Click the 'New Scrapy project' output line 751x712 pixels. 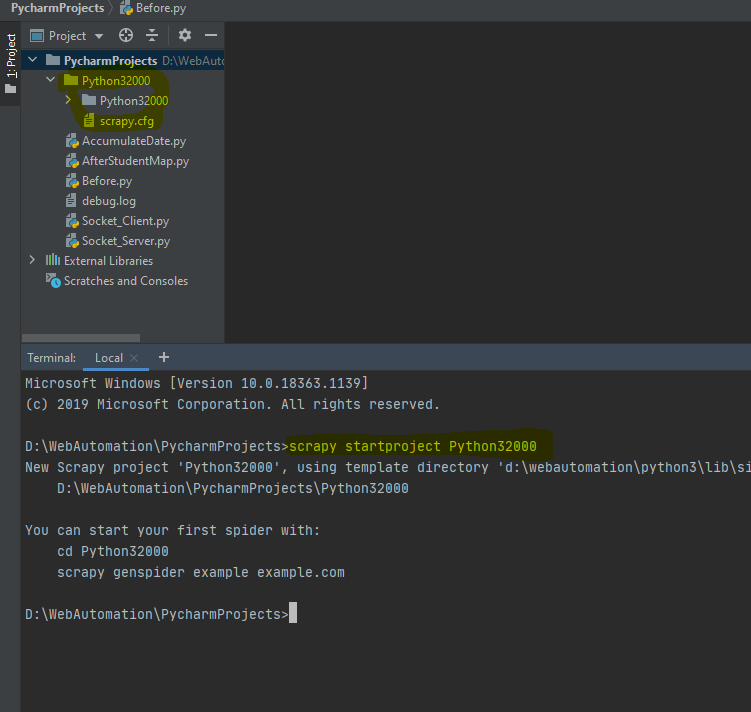tap(388, 467)
